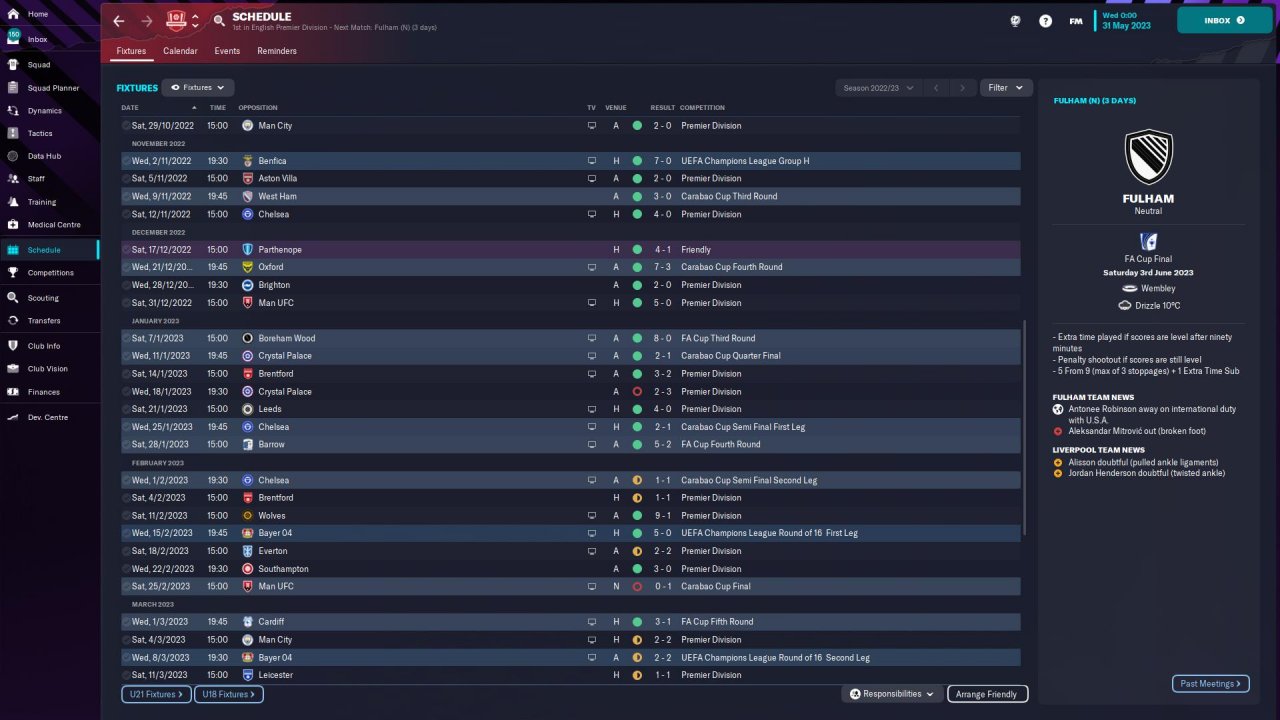The height and width of the screenshot is (720, 1280).
Task: Click the Benfica club badge
Action: click(x=248, y=161)
